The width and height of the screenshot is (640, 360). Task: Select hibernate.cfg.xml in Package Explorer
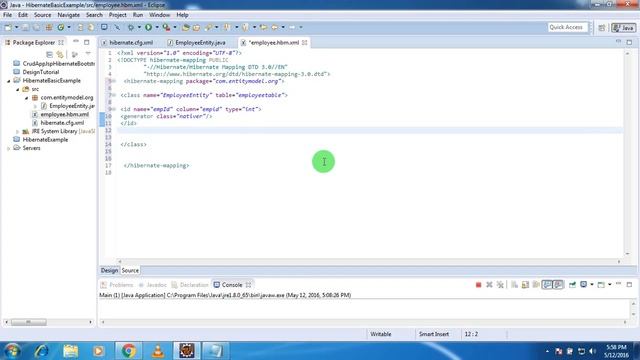click(62, 123)
